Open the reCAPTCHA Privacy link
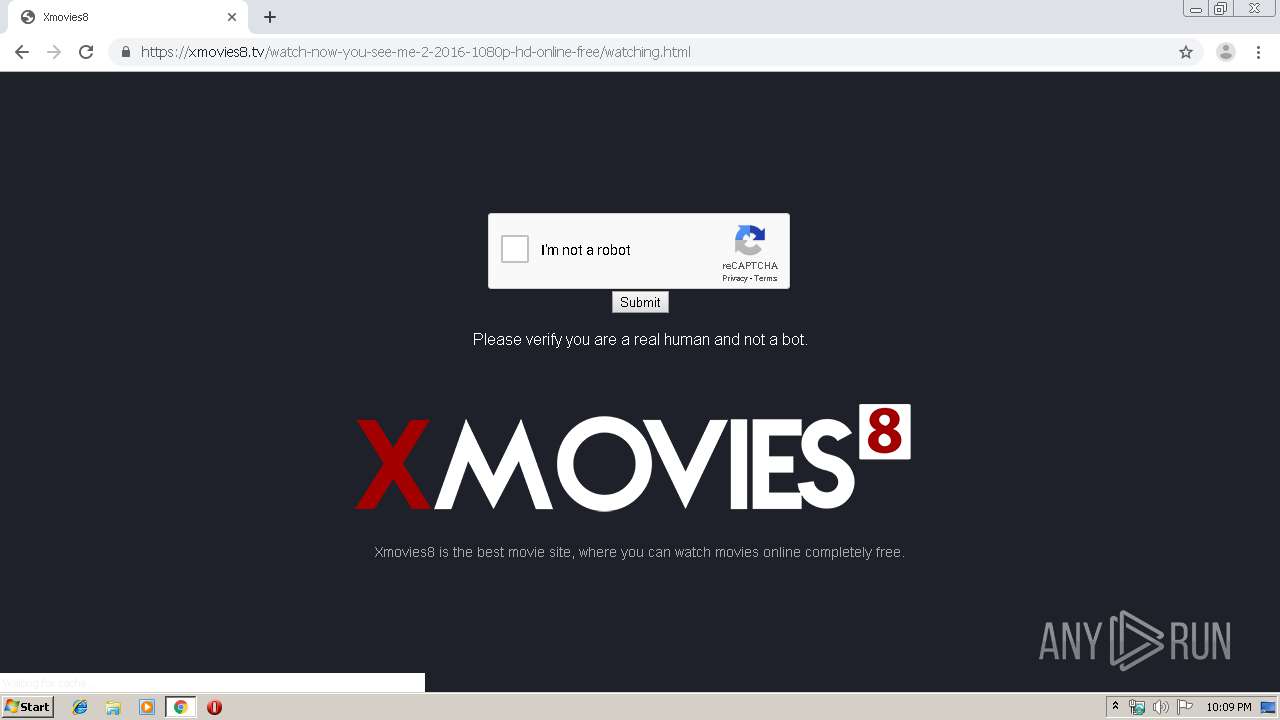The image size is (1280, 720). point(734,278)
